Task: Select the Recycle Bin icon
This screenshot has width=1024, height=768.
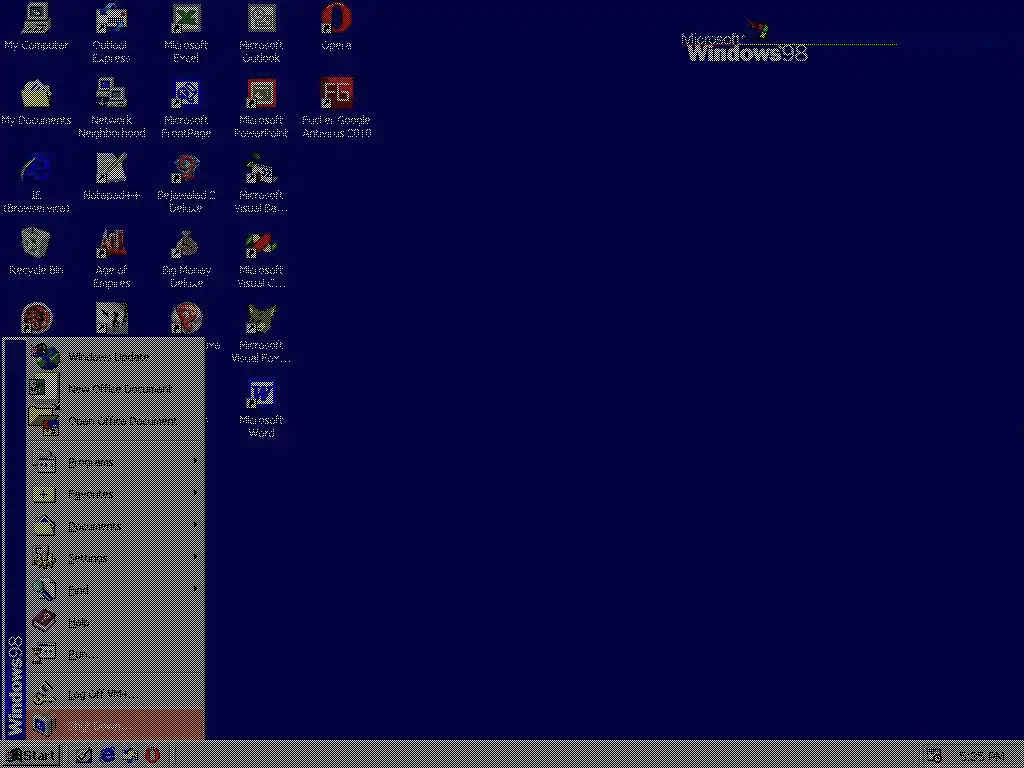Action: click(36, 252)
